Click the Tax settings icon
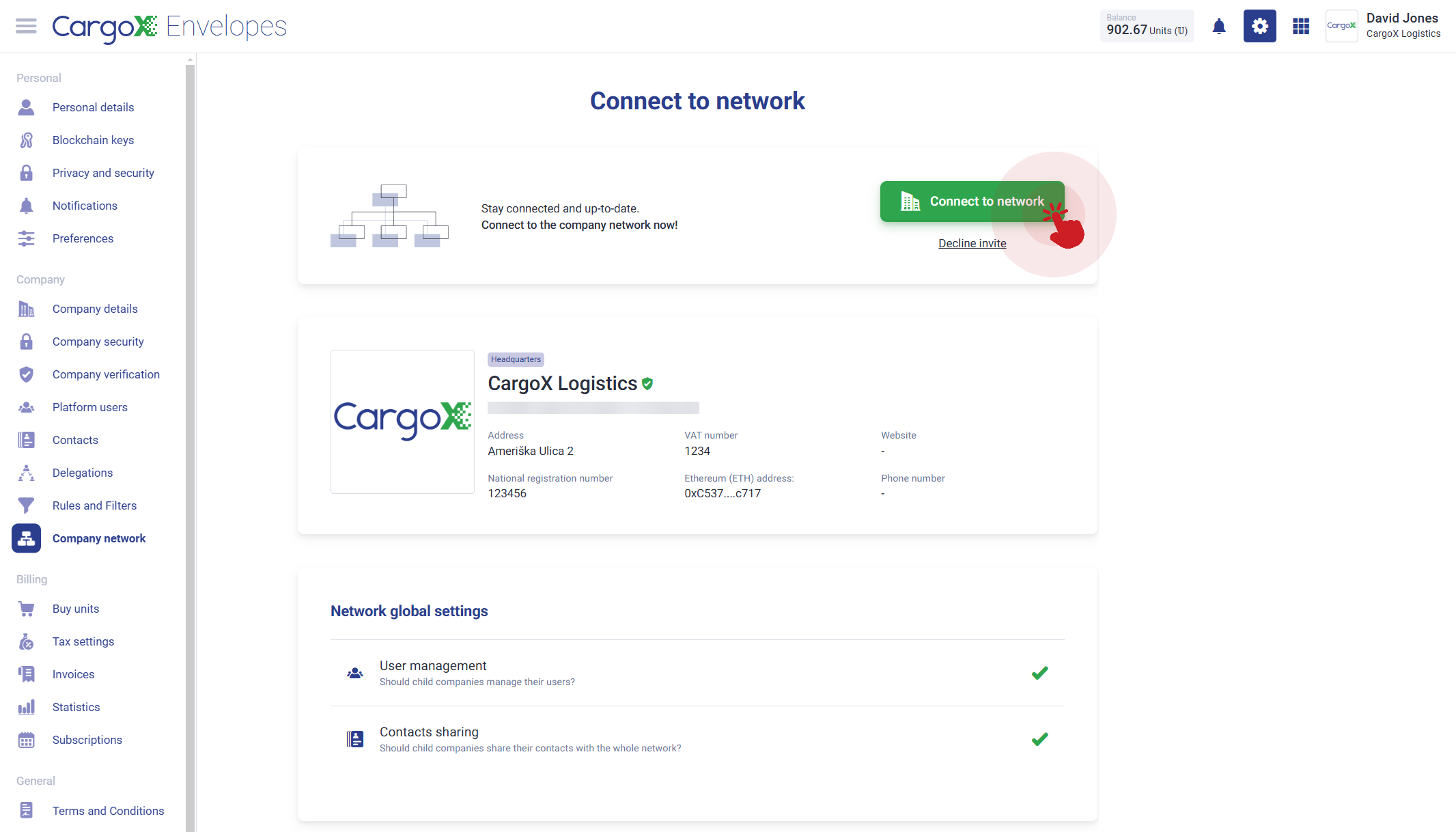The width and height of the screenshot is (1456, 832). 26,641
